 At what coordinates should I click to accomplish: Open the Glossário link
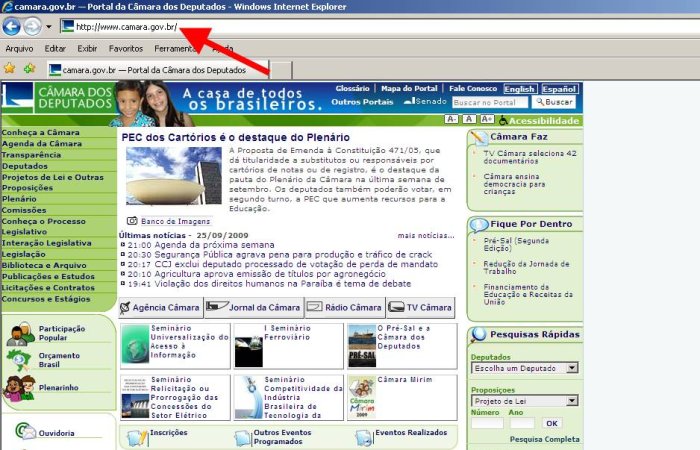pyautogui.click(x=352, y=88)
